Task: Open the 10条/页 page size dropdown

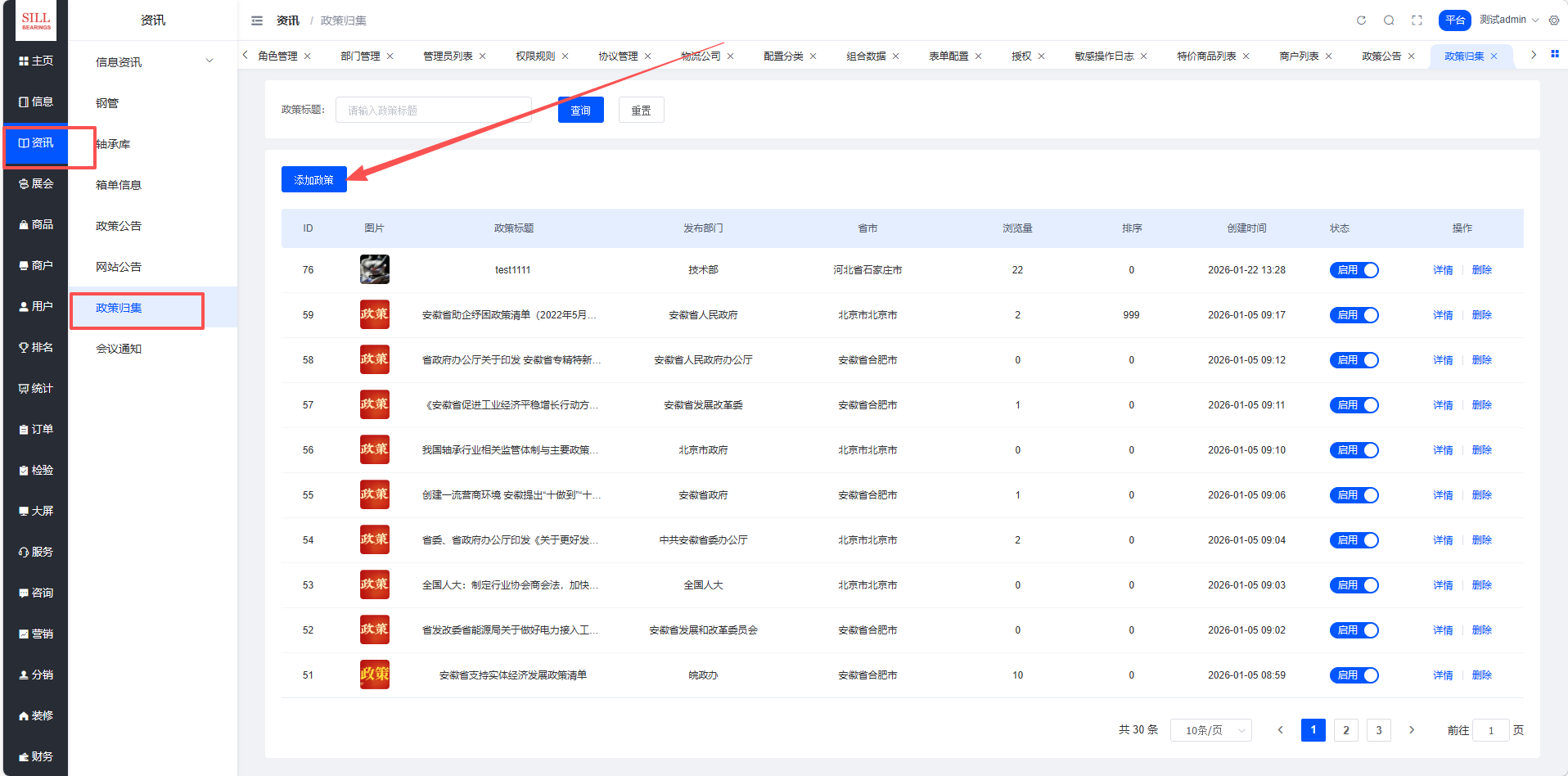Action: click(1210, 730)
